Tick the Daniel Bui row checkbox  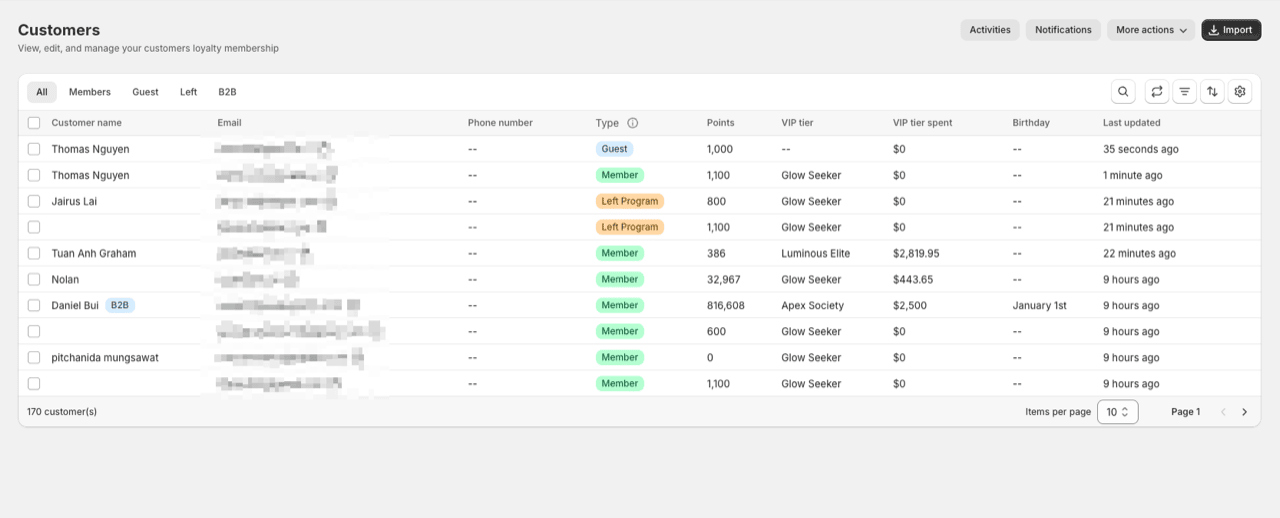(x=34, y=305)
